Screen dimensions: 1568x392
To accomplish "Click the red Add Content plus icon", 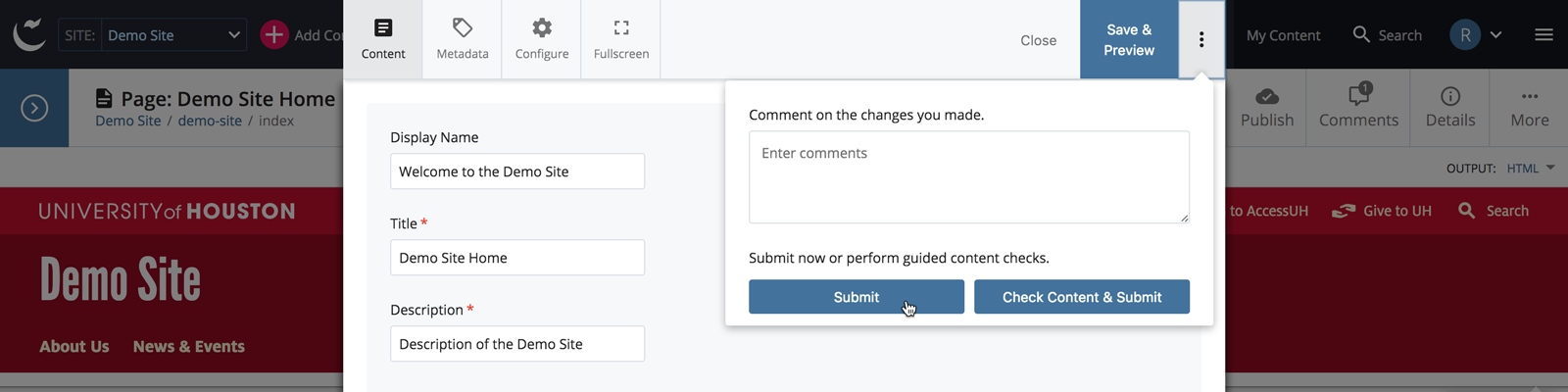I will pos(274,35).
